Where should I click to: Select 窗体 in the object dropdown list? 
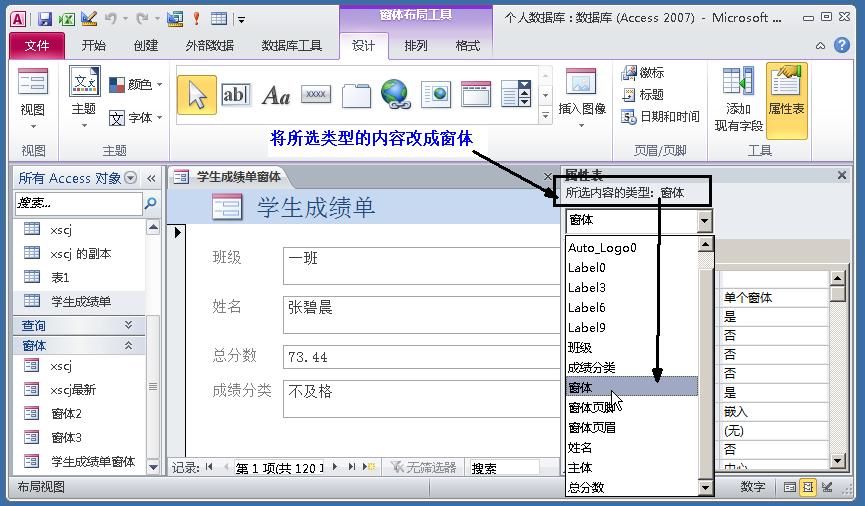coord(632,387)
